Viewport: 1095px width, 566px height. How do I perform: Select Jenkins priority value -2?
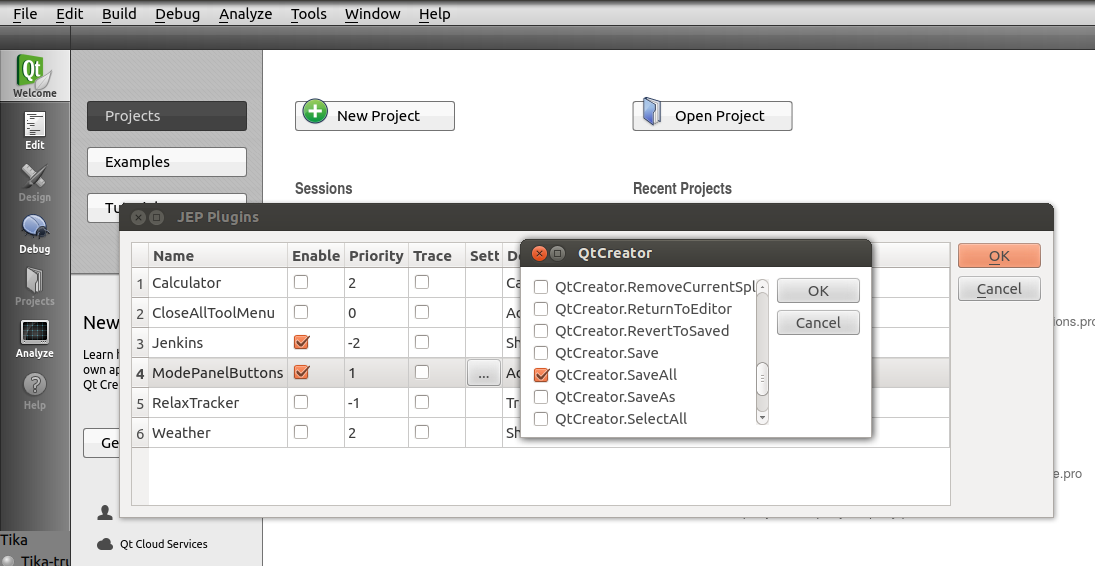[x=376, y=343]
